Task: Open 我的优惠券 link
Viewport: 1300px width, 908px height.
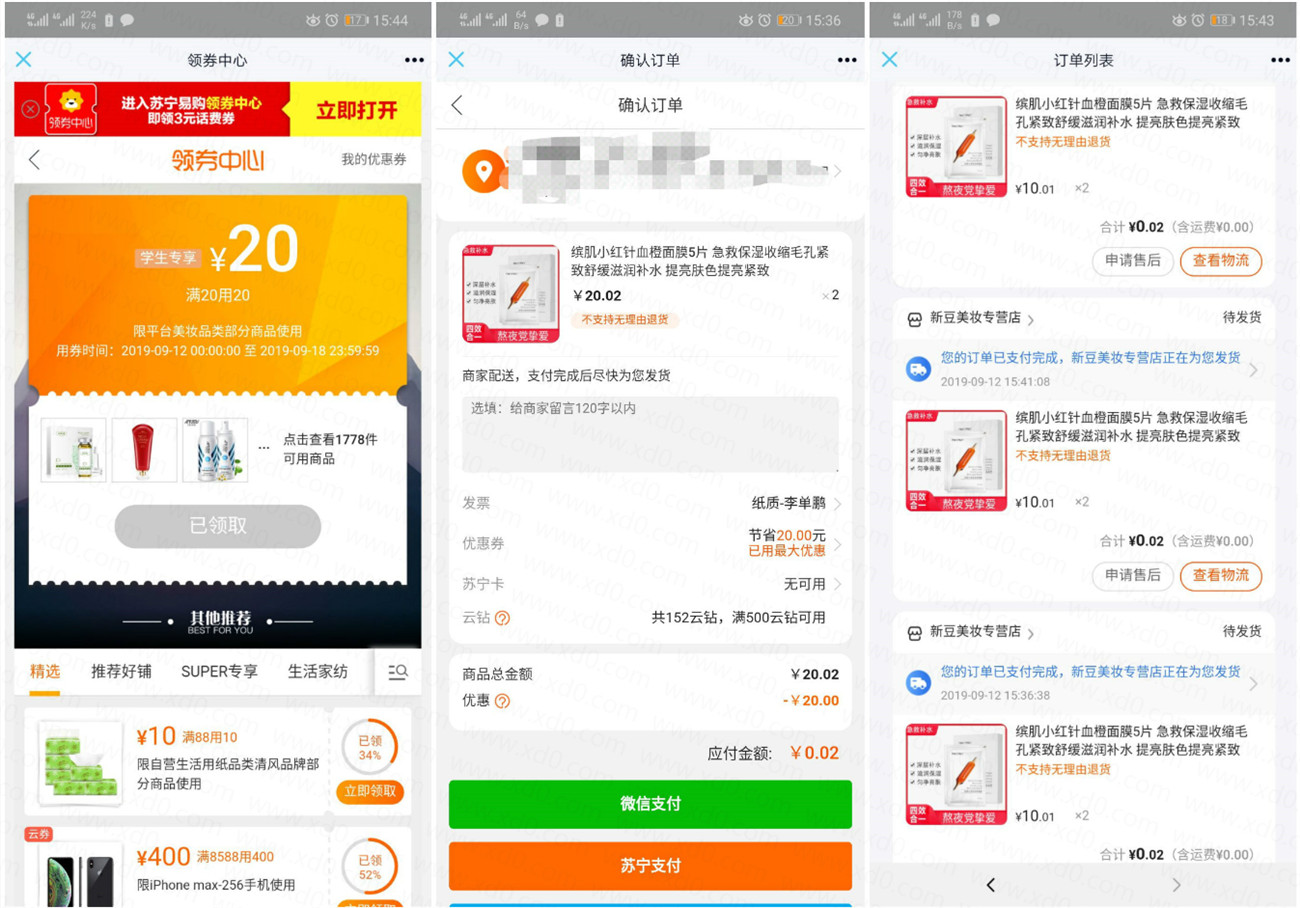Action: tap(374, 159)
